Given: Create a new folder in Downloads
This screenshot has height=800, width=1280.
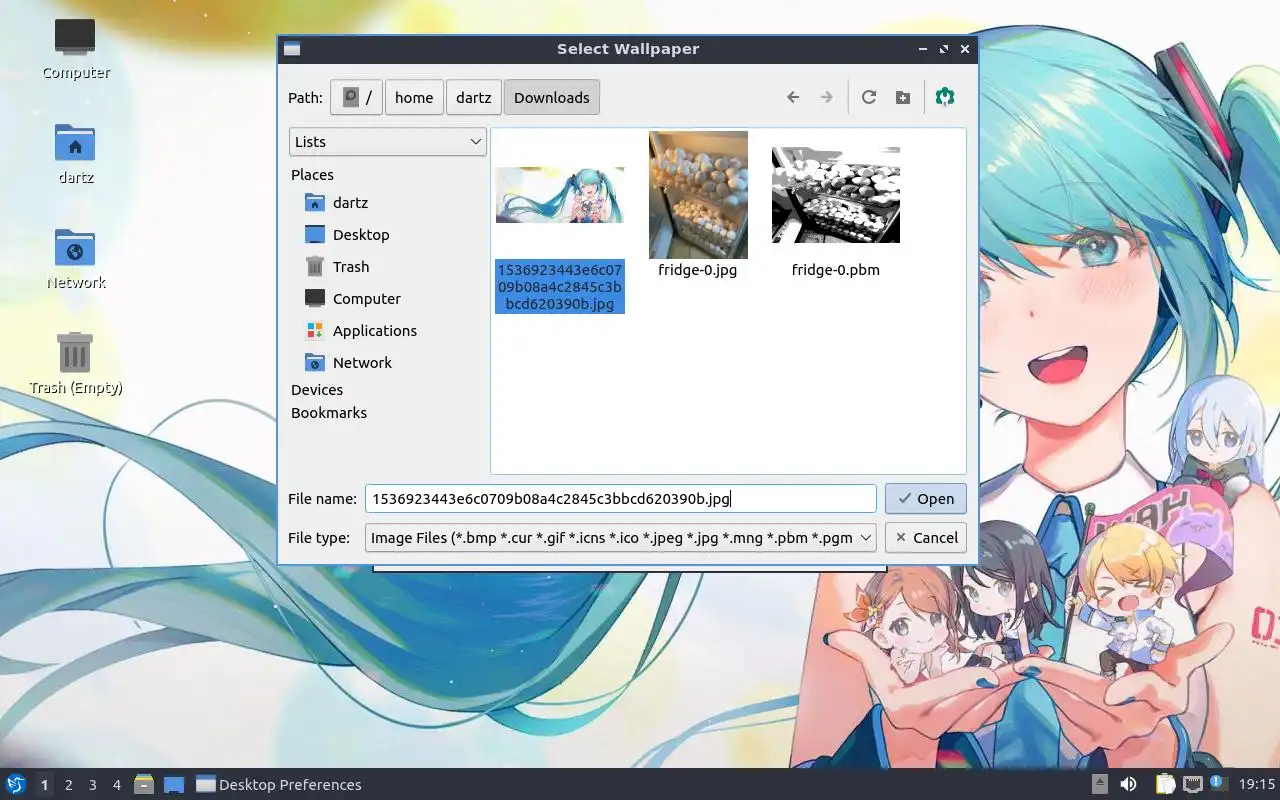Looking at the screenshot, I should pyautogui.click(x=902, y=98).
